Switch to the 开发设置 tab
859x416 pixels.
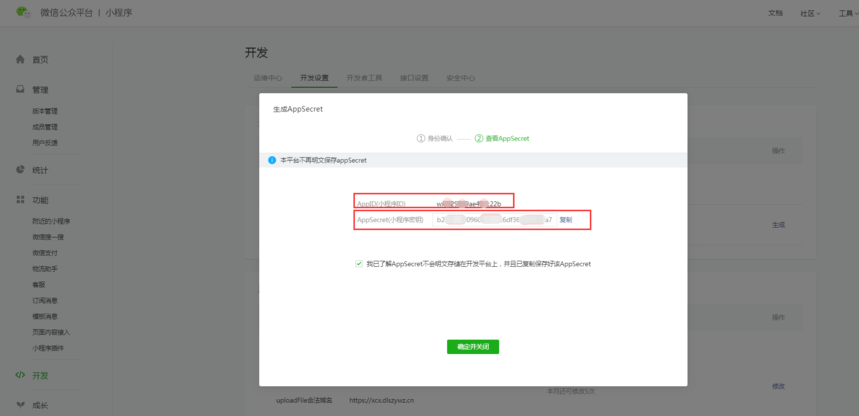[x=314, y=78]
